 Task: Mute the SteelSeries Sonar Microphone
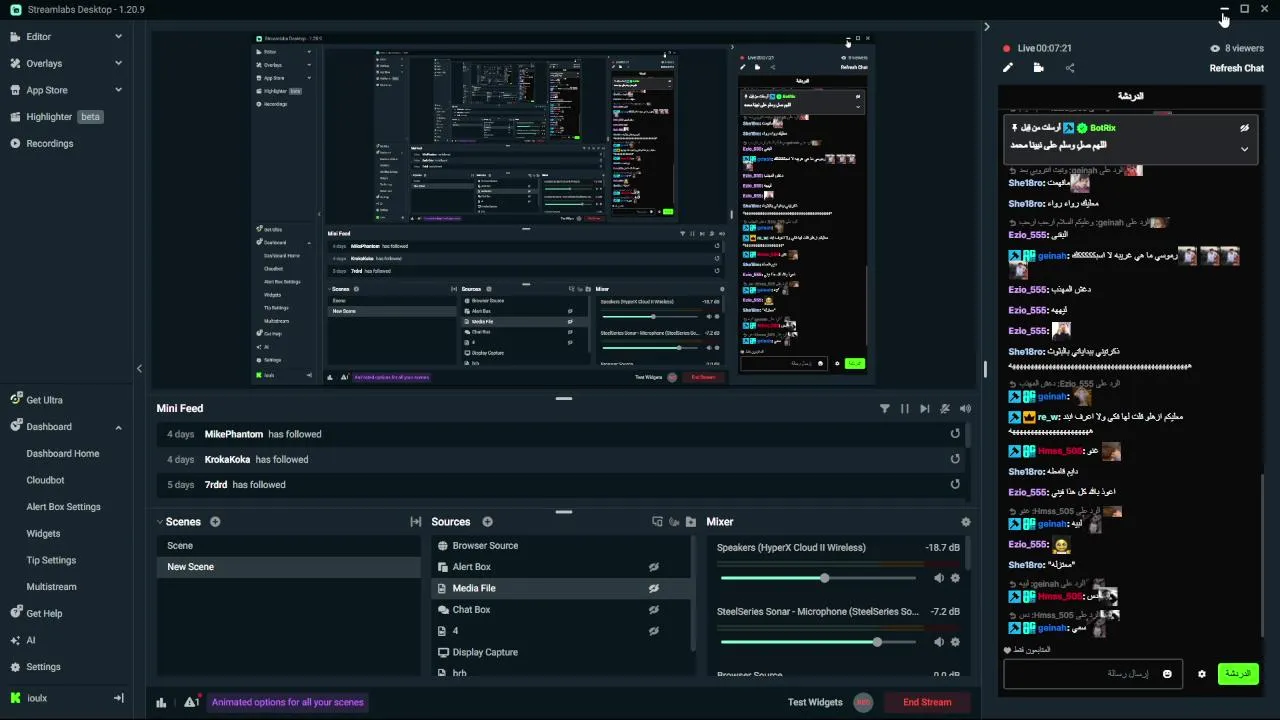[x=939, y=642]
